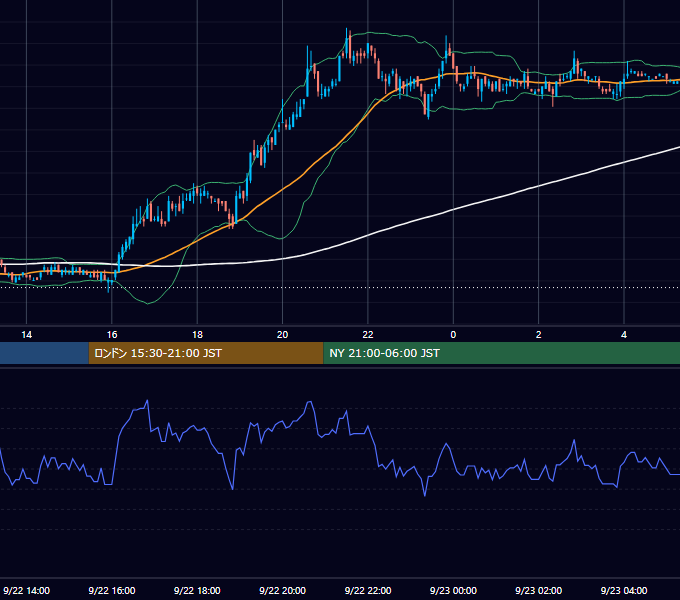Click the 9/23 02:00 date label
The width and height of the screenshot is (680, 600).
(x=539, y=590)
